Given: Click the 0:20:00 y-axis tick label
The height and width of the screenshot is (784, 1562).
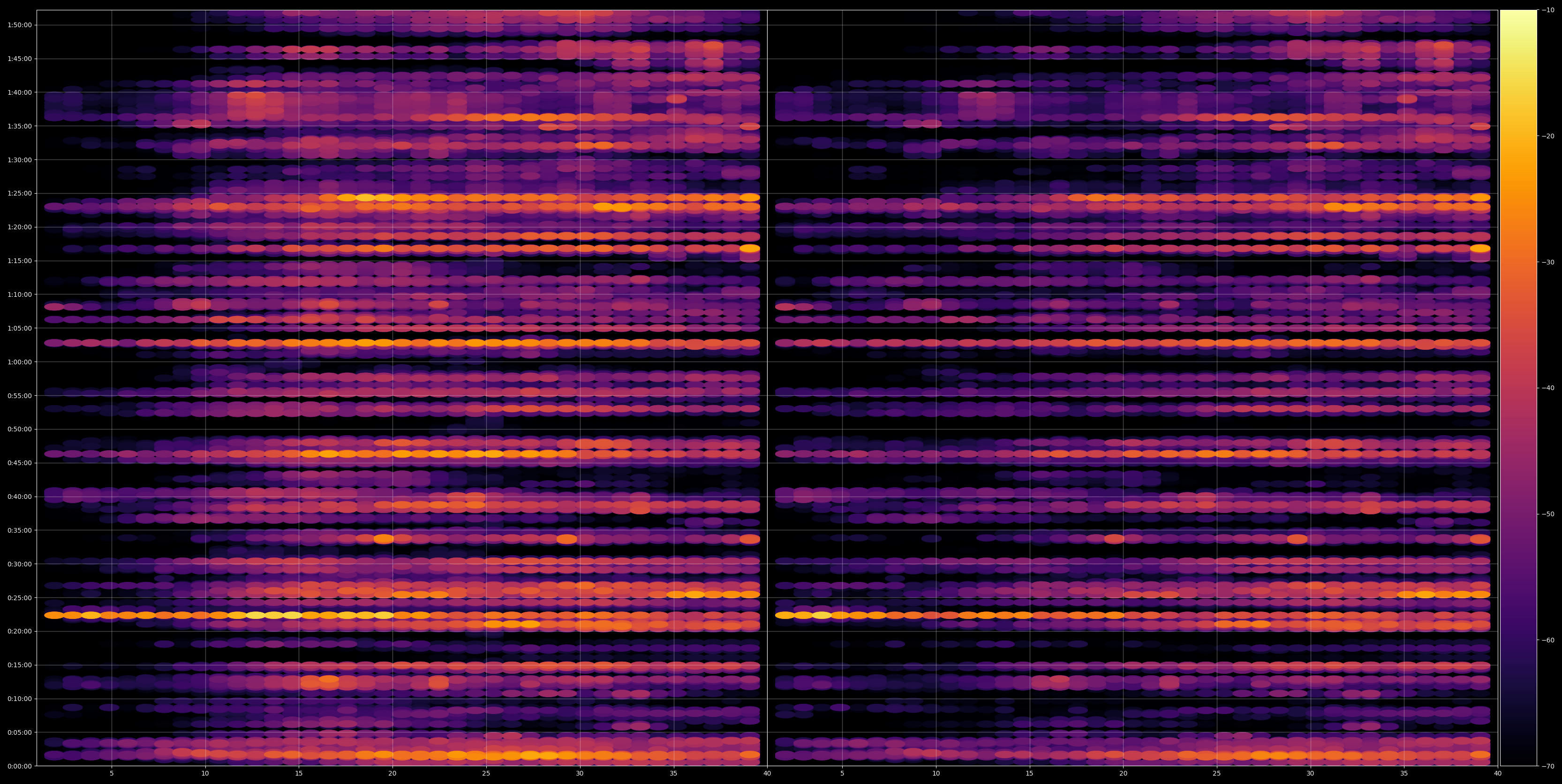Looking at the screenshot, I should point(19,631).
